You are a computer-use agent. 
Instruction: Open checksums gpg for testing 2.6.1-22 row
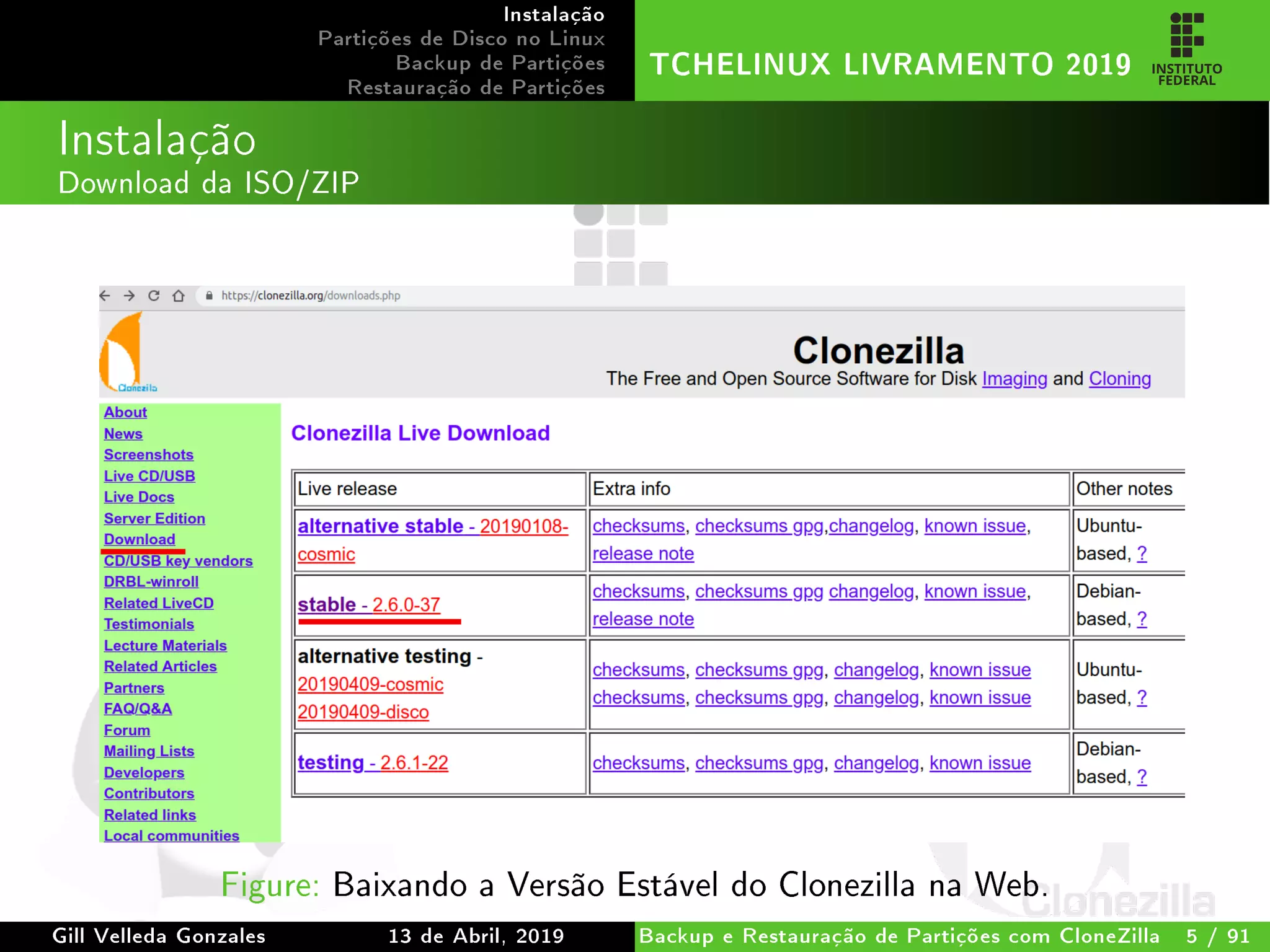(x=759, y=763)
